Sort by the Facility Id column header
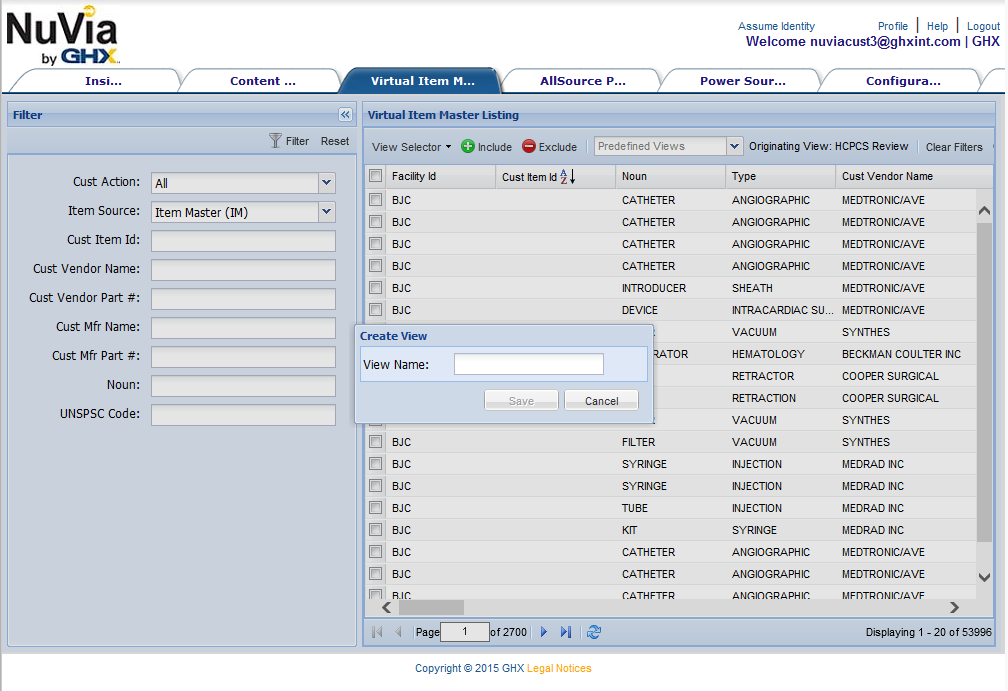The height and width of the screenshot is (691, 1008). pyautogui.click(x=440, y=176)
